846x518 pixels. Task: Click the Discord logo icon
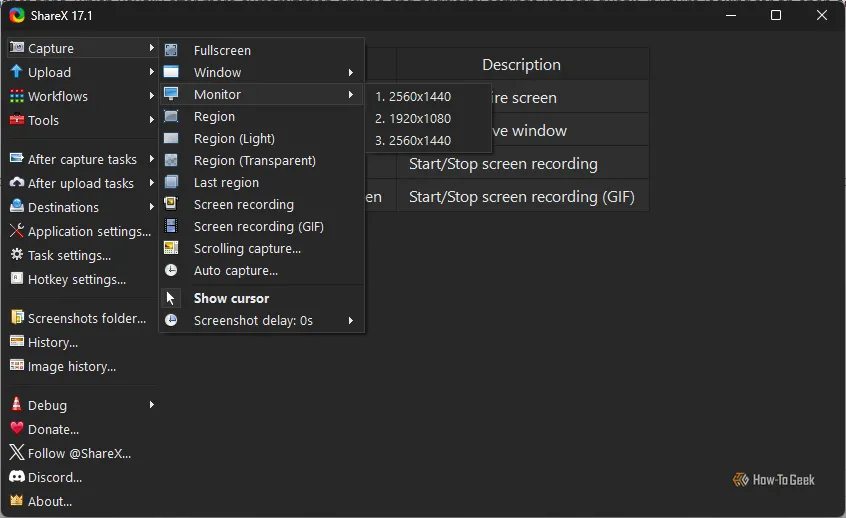click(x=16, y=477)
